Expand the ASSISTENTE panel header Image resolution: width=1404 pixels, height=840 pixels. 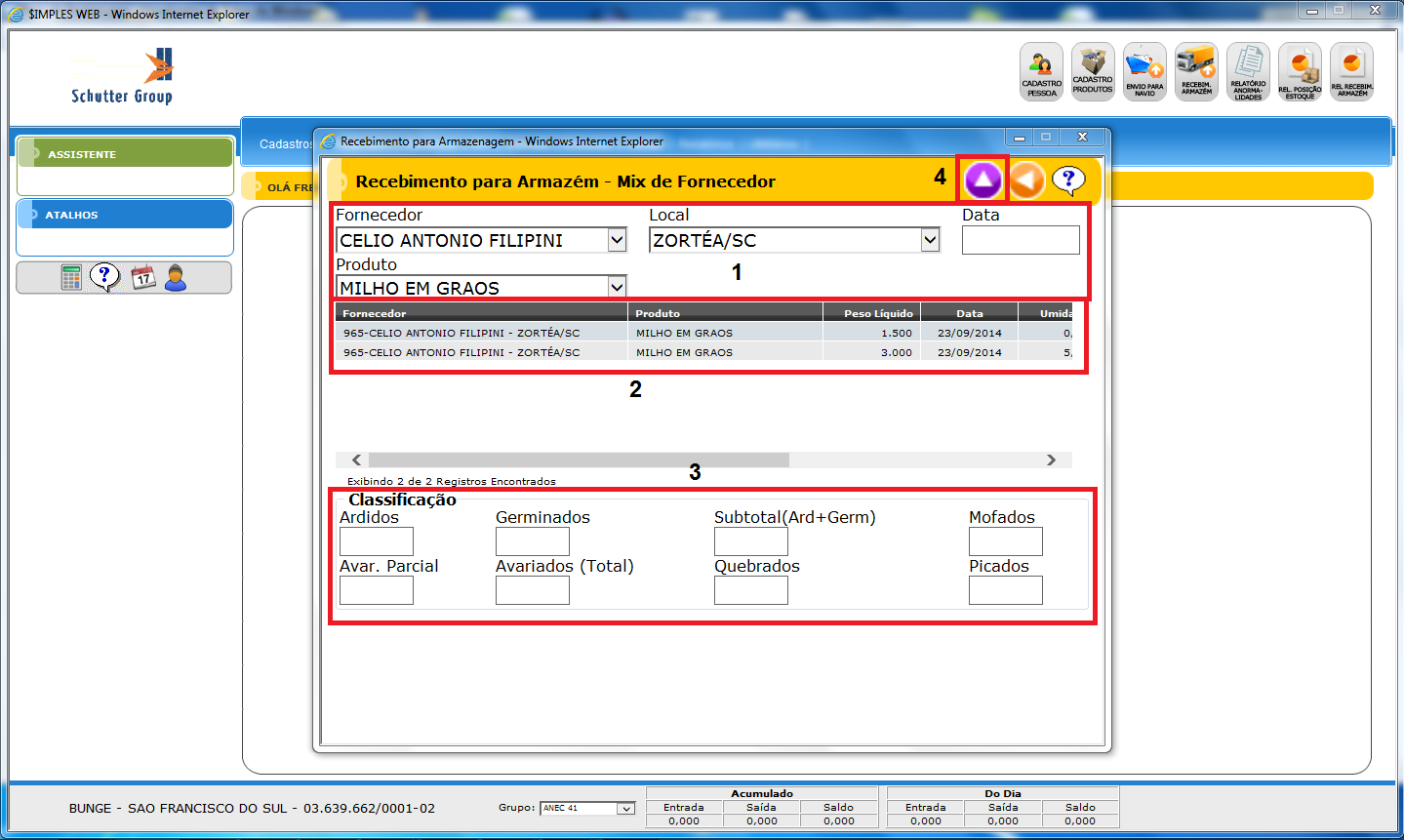click(125, 154)
